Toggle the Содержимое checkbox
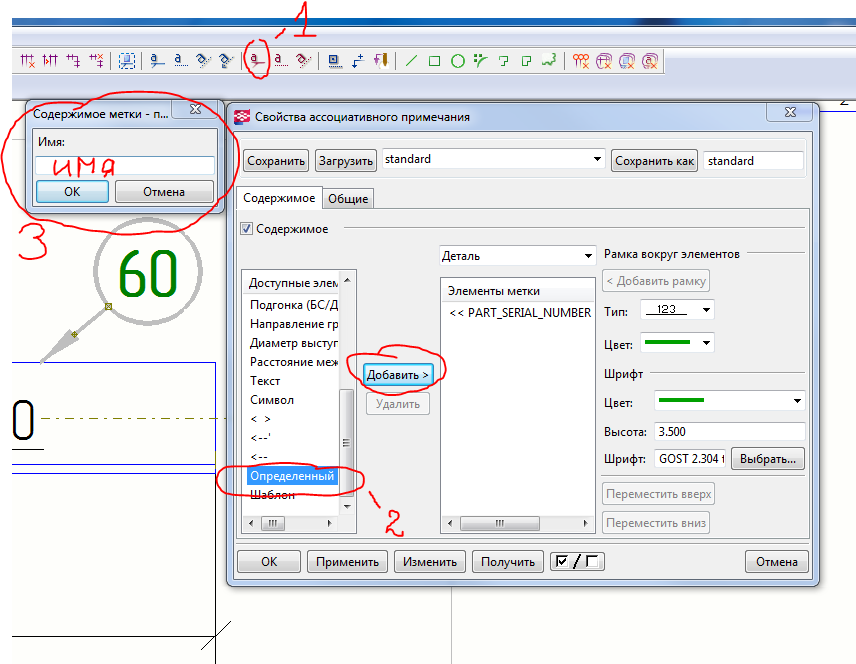Viewport: 856px width, 664px height. click(x=247, y=229)
